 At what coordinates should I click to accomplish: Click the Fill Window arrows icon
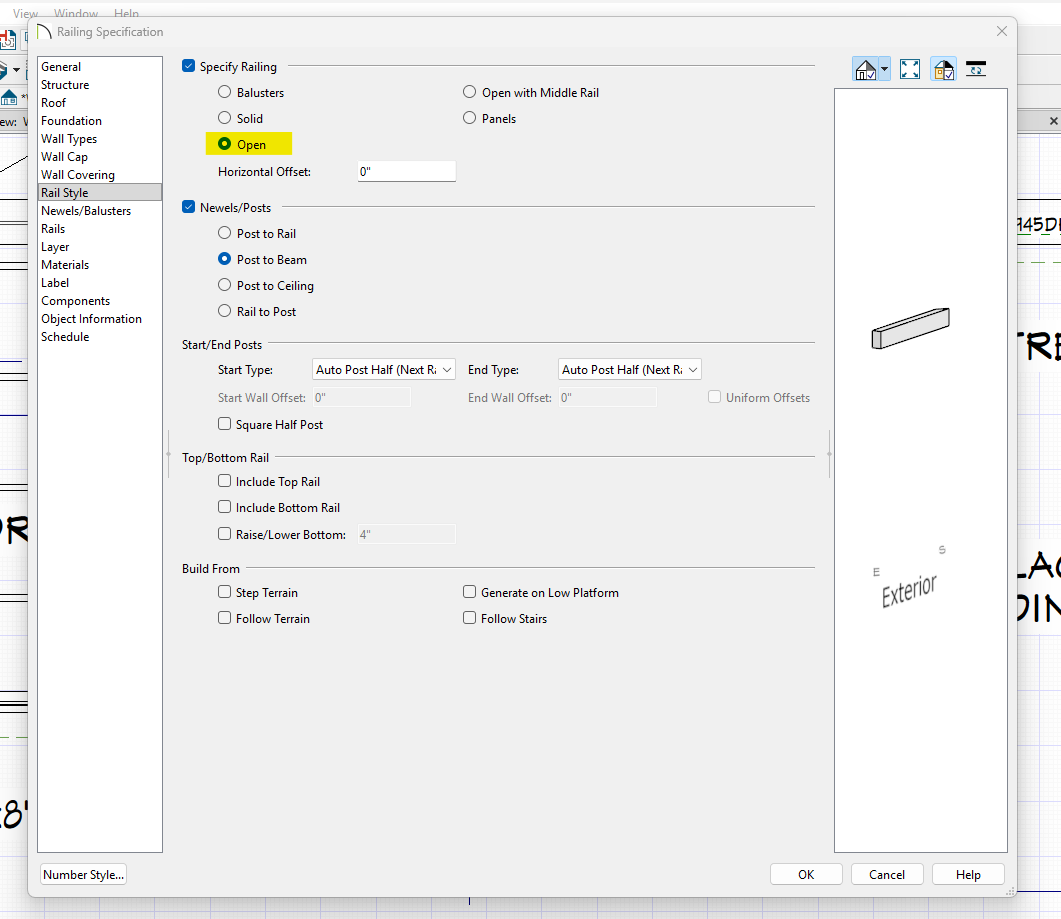tap(909, 69)
